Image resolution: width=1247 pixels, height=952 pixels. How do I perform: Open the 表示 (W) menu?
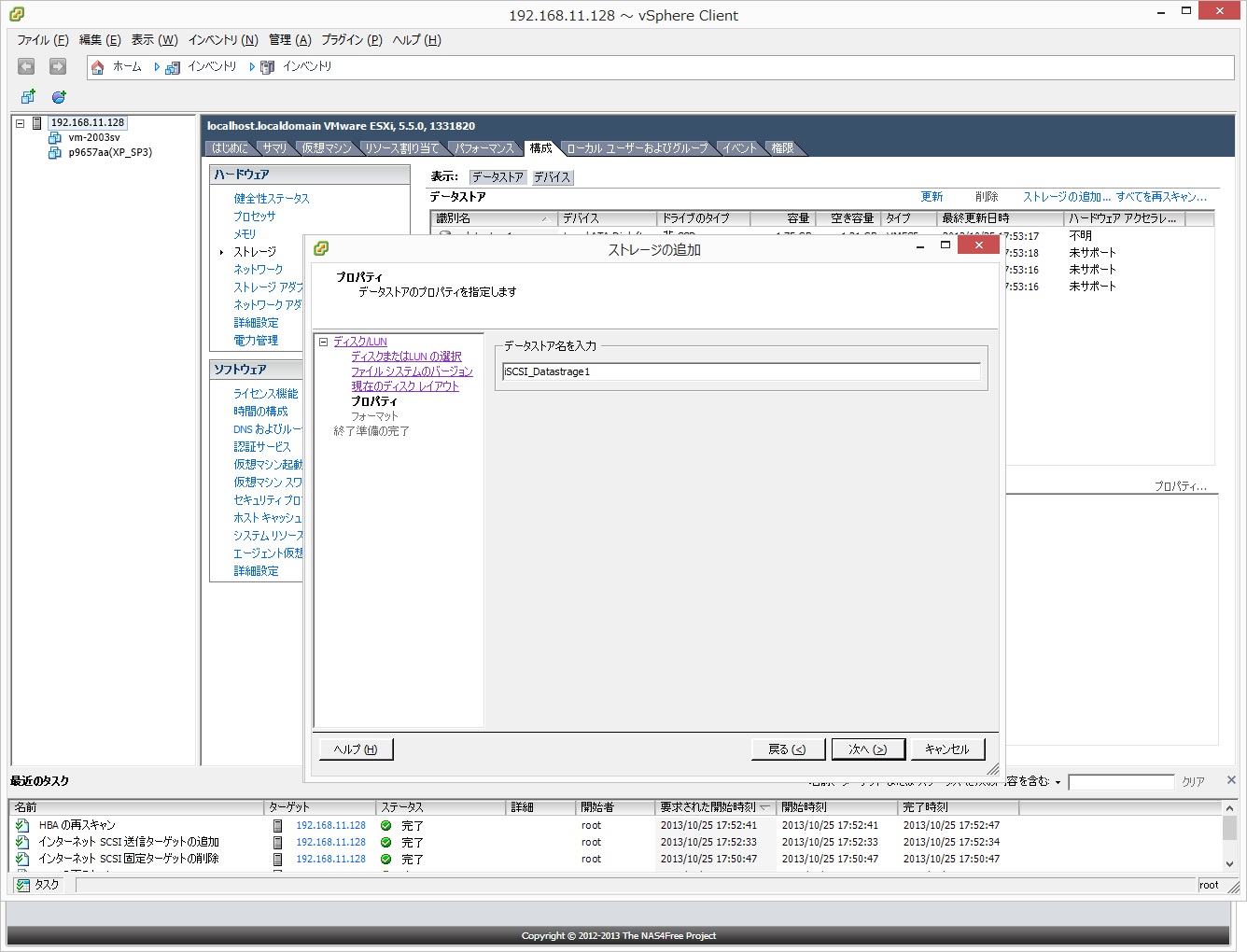(154, 40)
